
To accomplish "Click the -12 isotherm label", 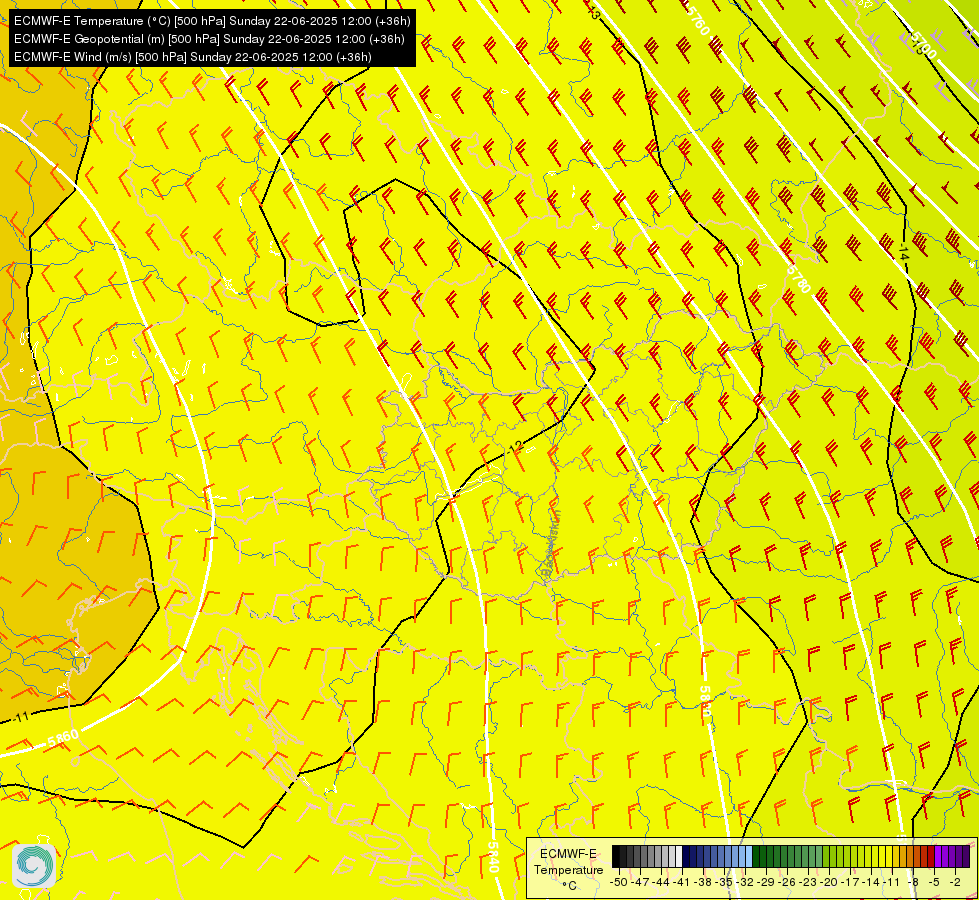I will click(514, 447).
